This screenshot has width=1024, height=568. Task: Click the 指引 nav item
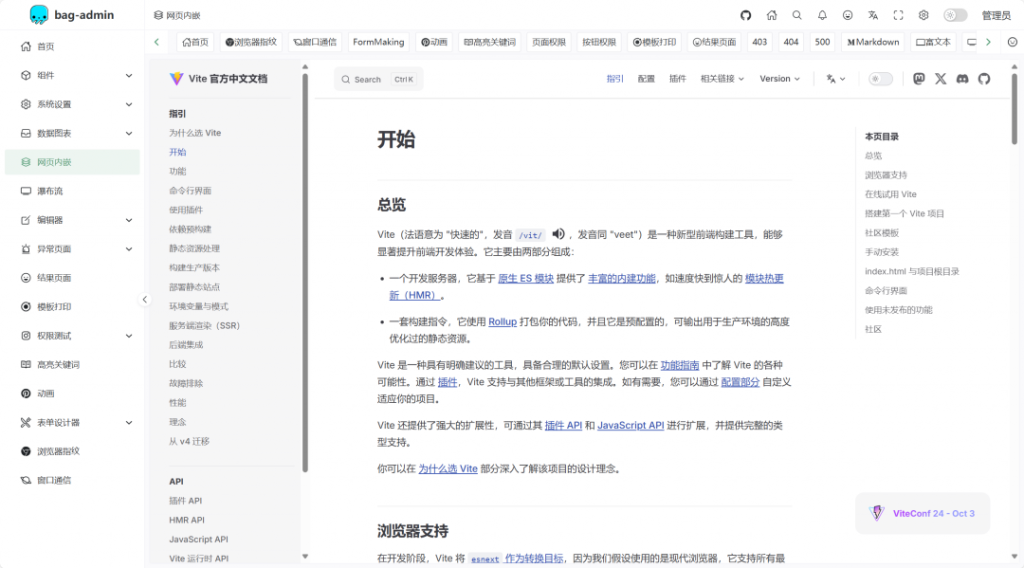(615, 79)
